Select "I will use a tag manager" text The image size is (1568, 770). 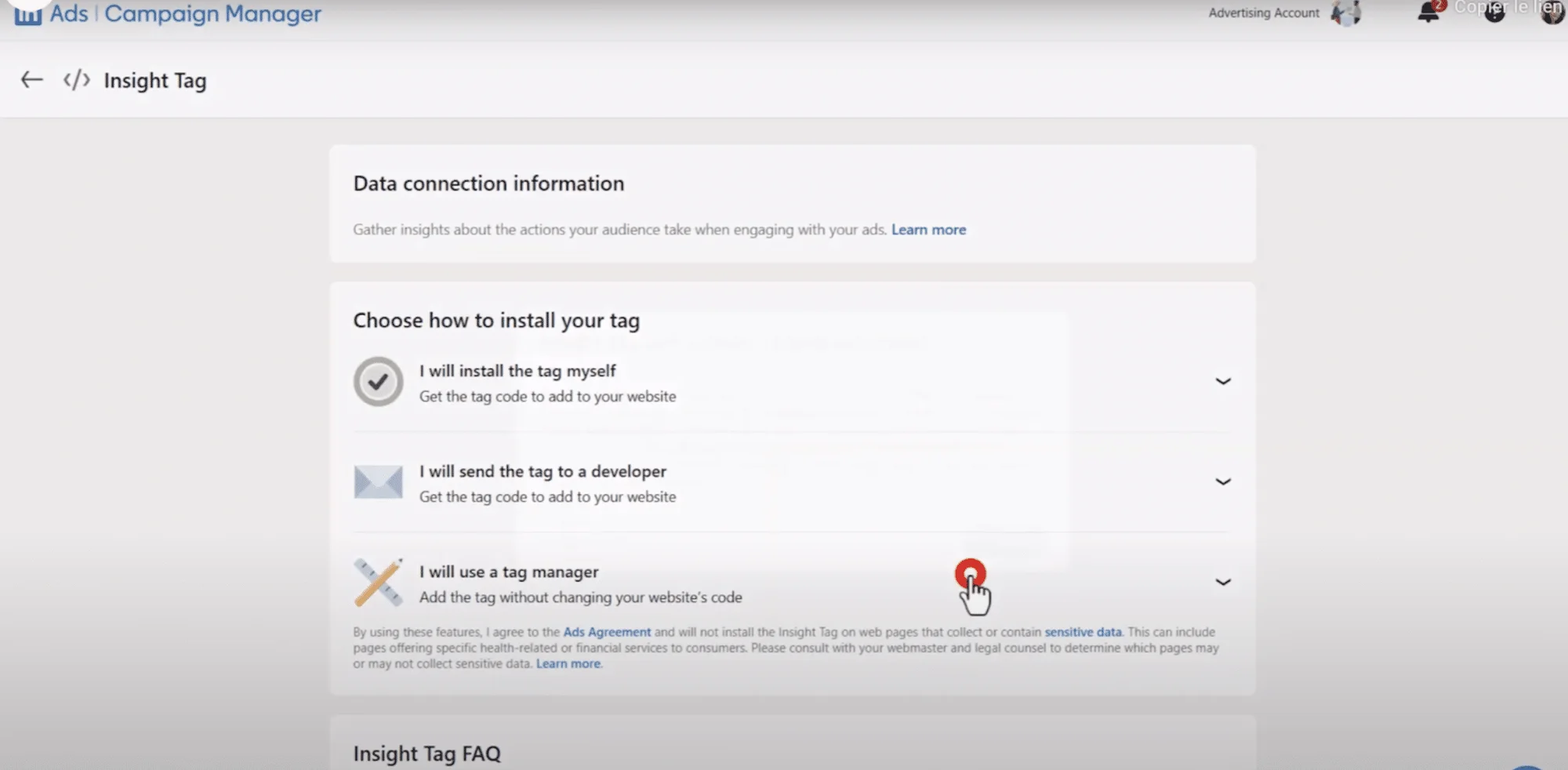click(509, 572)
